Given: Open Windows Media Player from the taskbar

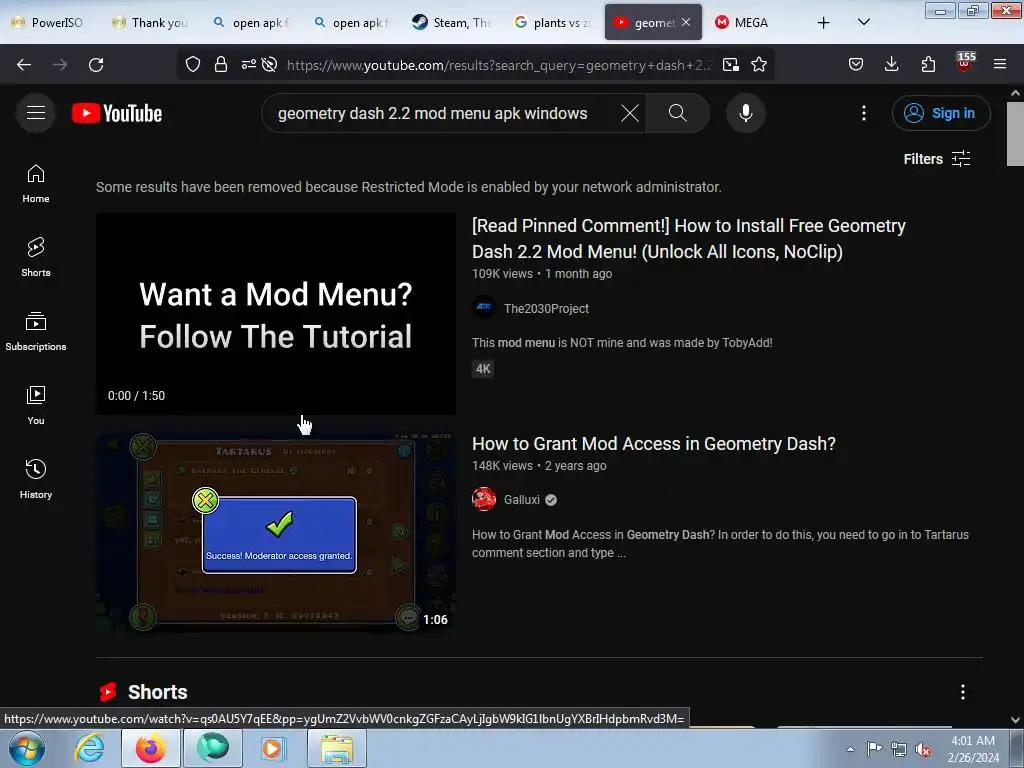Looking at the screenshot, I should tap(272, 748).
